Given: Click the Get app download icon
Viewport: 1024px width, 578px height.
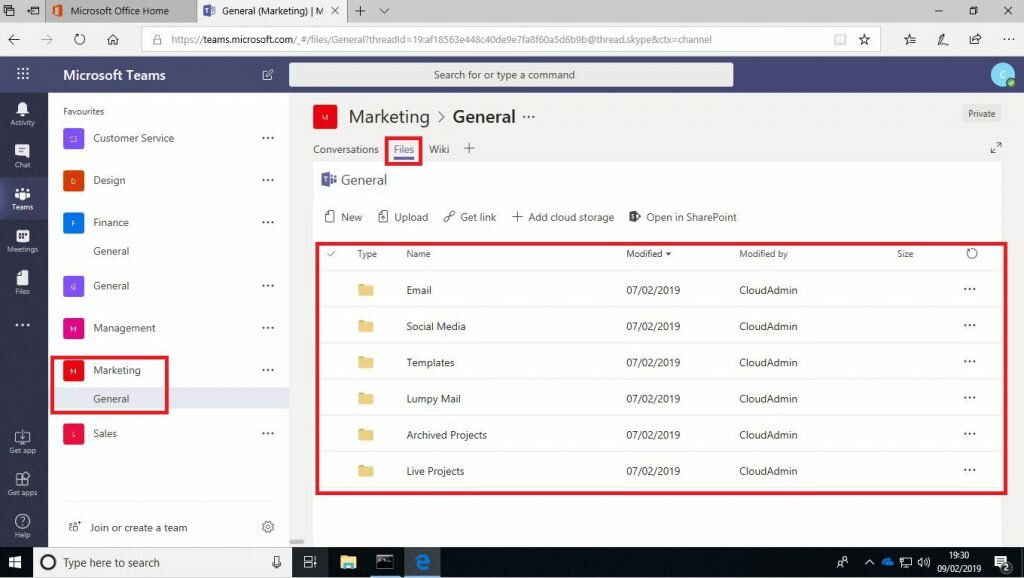Looking at the screenshot, I should 22,442.
